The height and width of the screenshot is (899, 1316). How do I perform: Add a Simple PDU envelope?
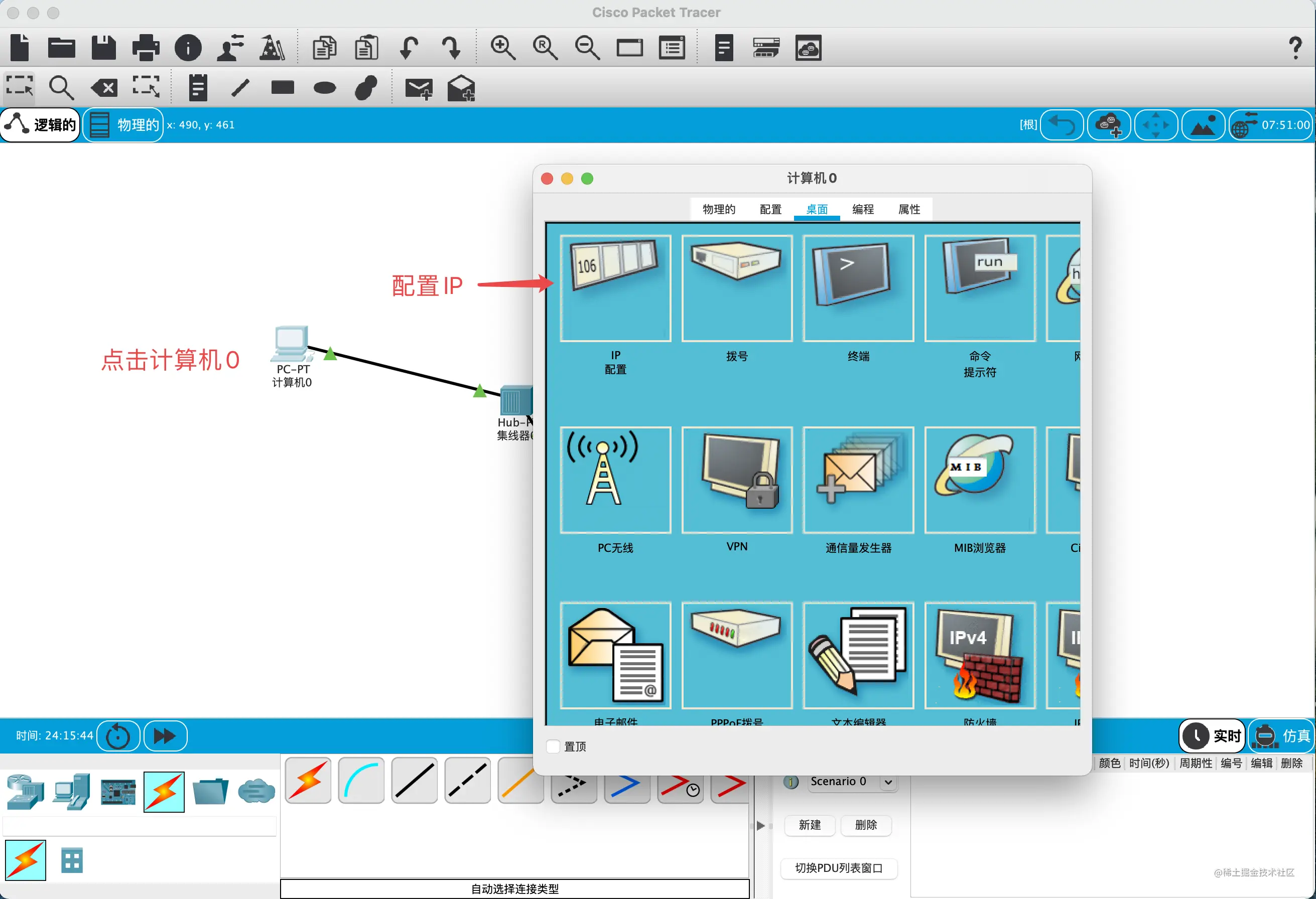419,89
